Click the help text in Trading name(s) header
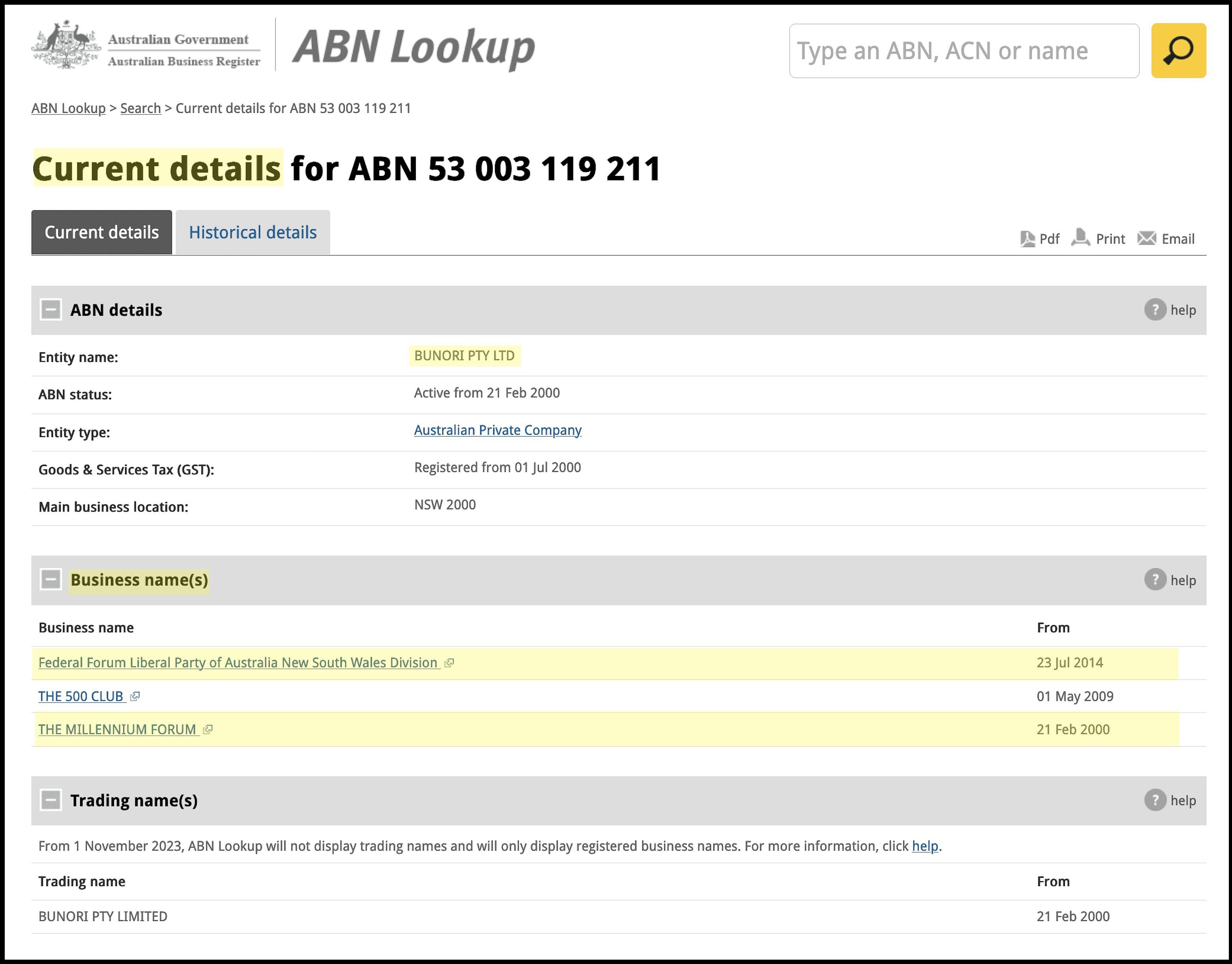The width and height of the screenshot is (1232, 964). click(x=1183, y=800)
